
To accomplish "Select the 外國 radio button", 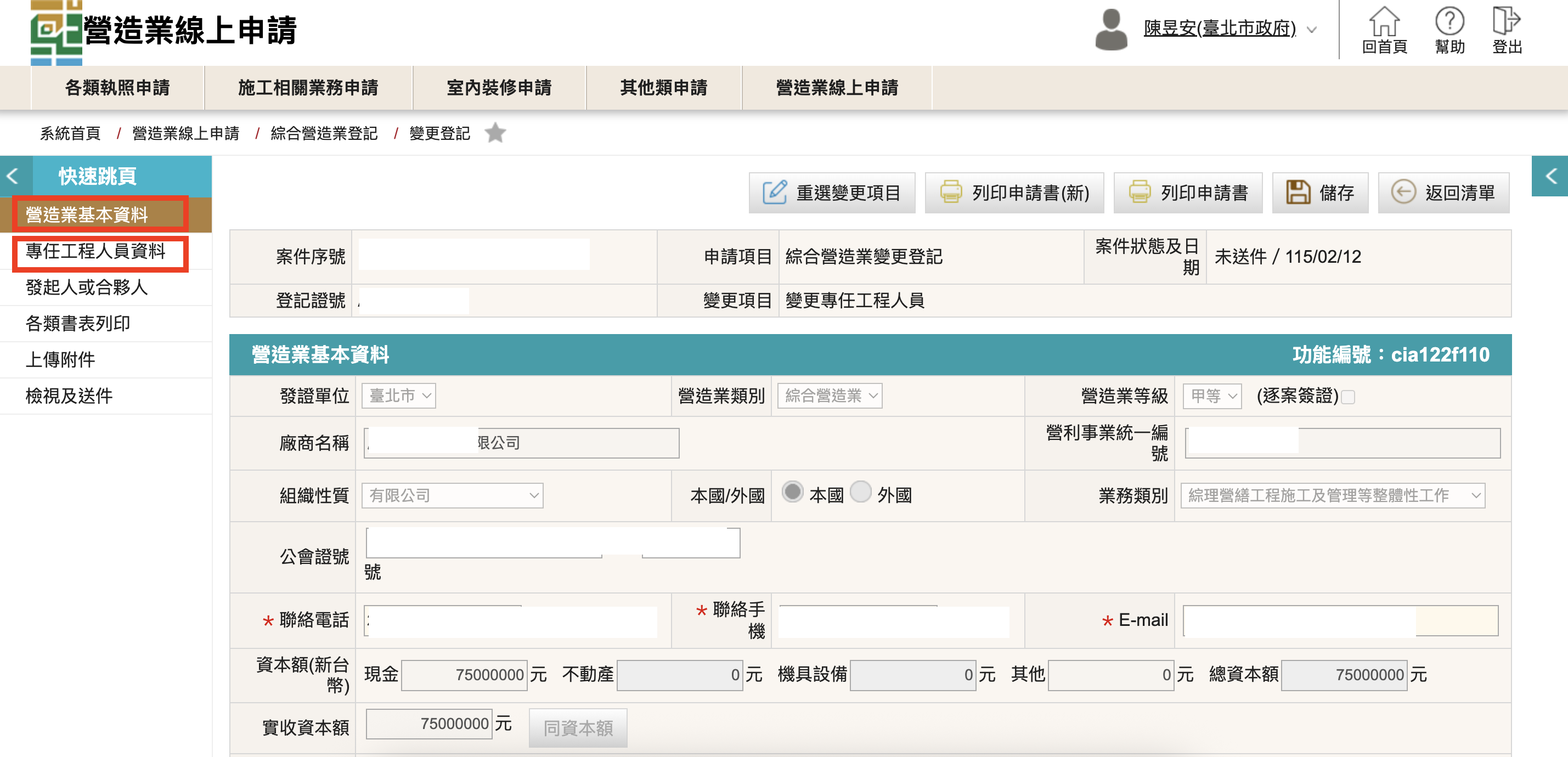I will pos(861,492).
